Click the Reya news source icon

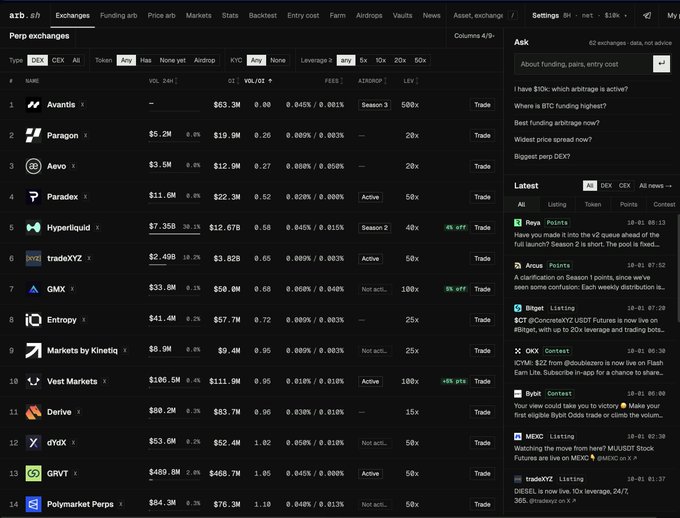518,223
